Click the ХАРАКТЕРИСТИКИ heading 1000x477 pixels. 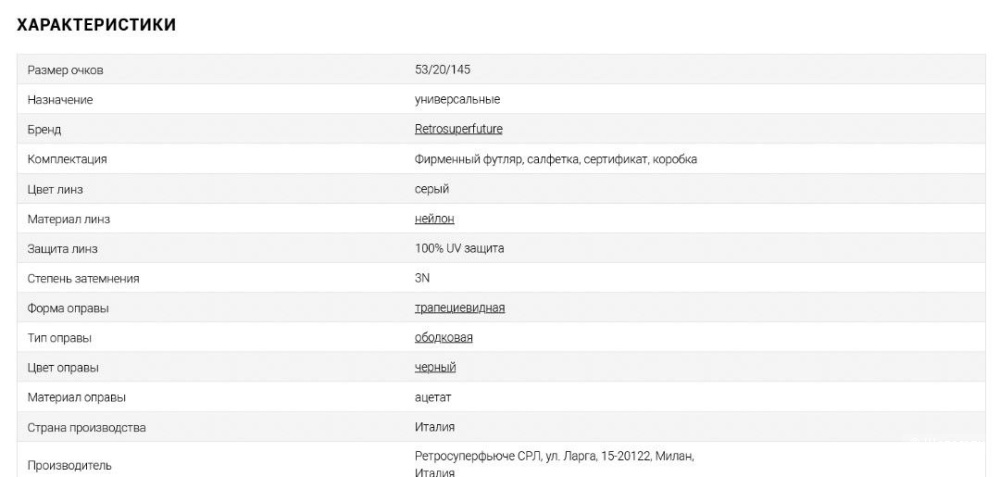click(x=97, y=26)
